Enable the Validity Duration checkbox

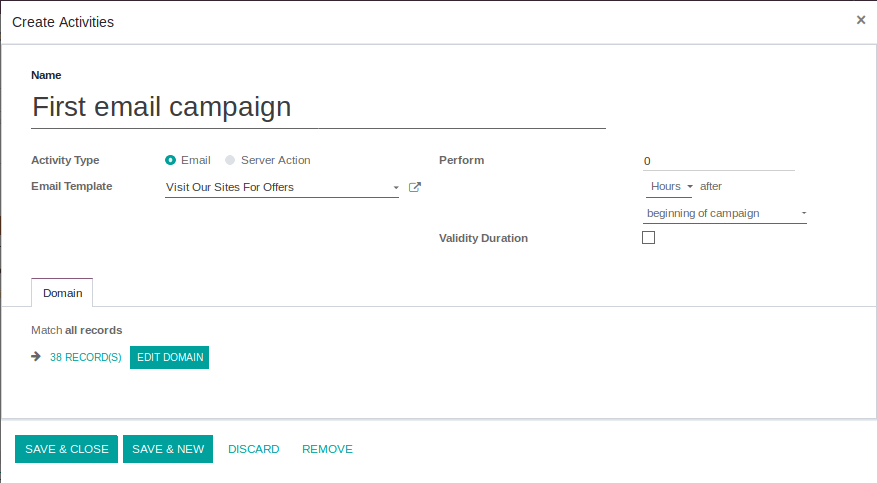click(648, 238)
